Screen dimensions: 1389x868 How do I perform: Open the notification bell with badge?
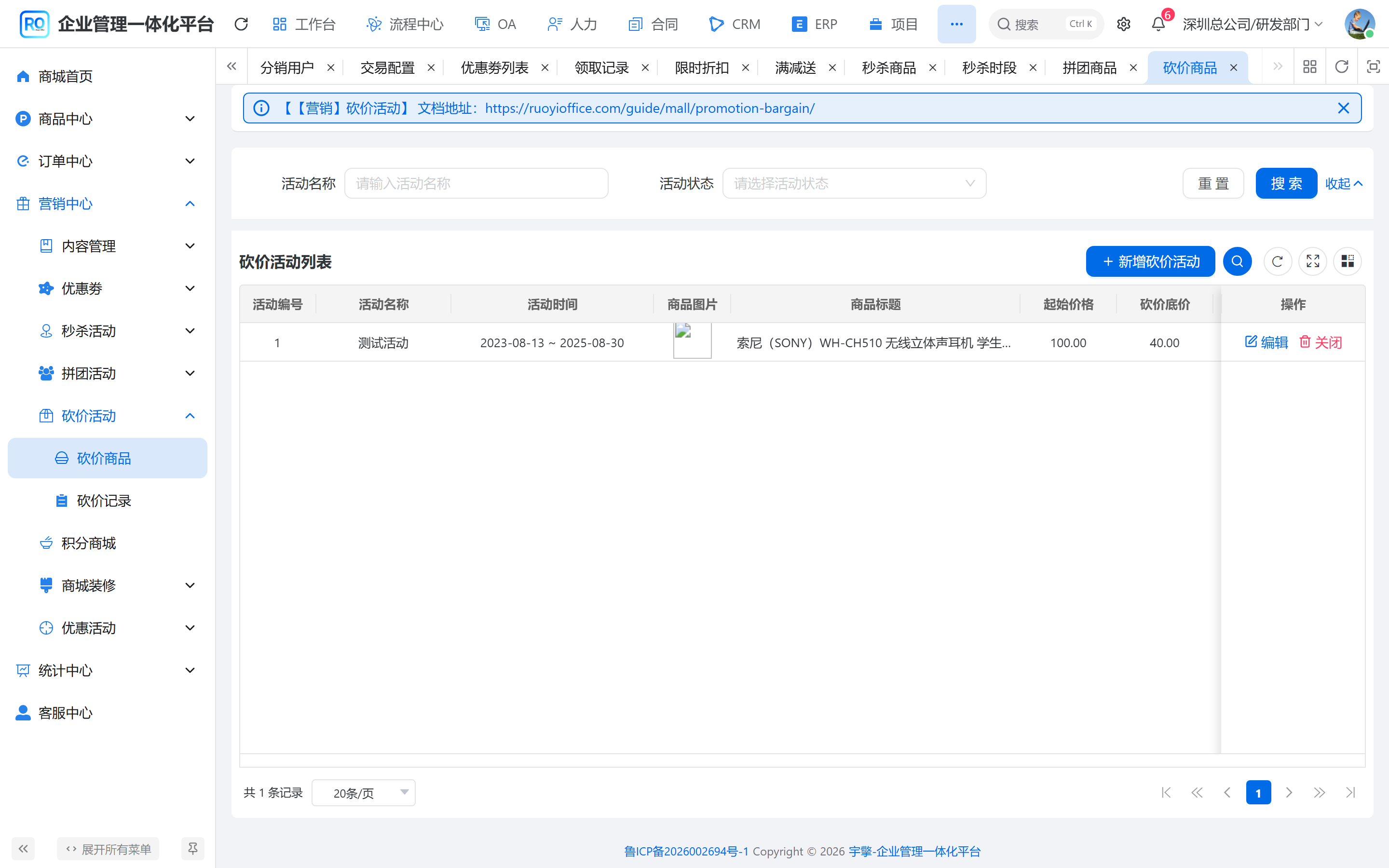point(1158,24)
